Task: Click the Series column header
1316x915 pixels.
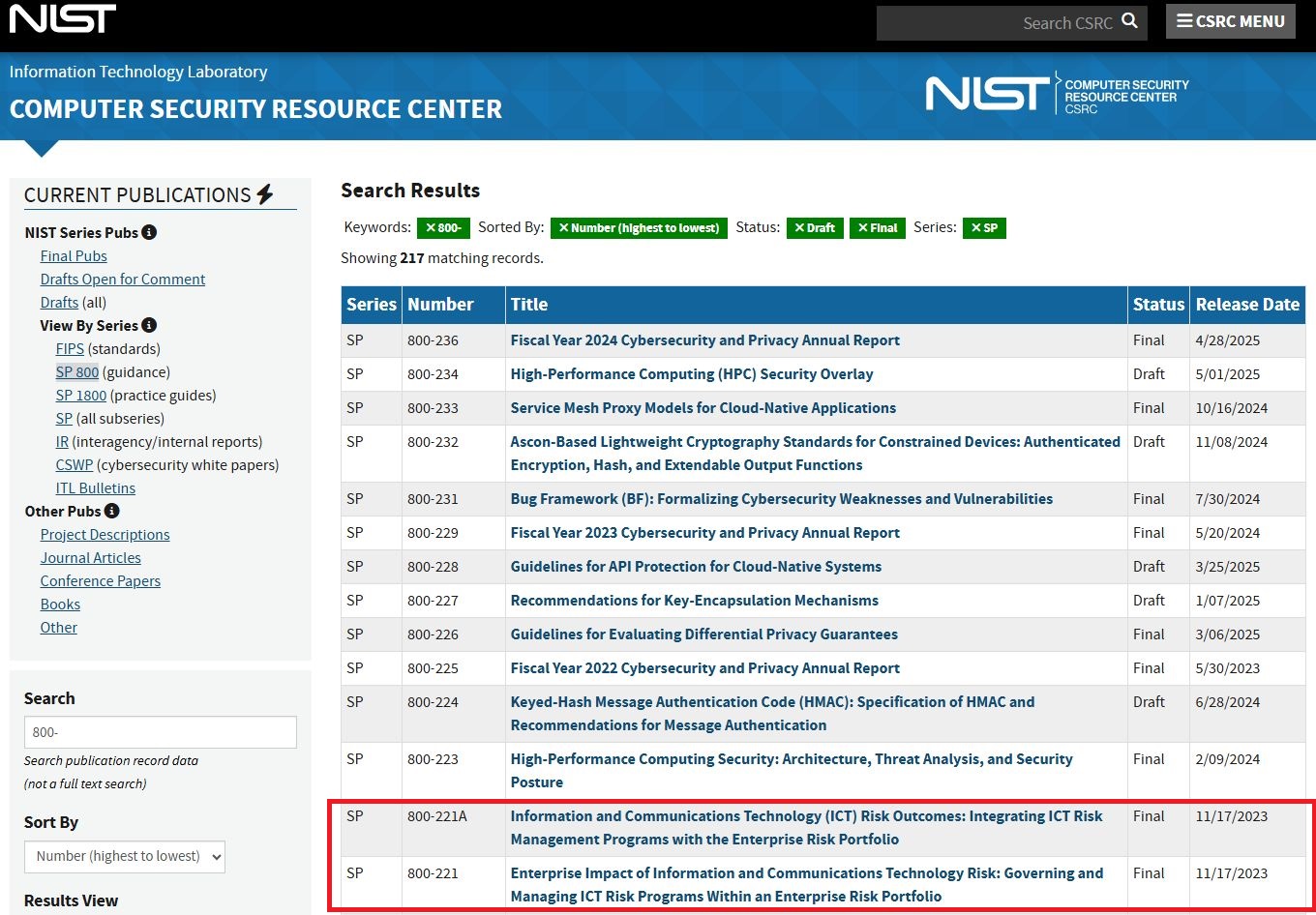Action: pyautogui.click(x=372, y=305)
